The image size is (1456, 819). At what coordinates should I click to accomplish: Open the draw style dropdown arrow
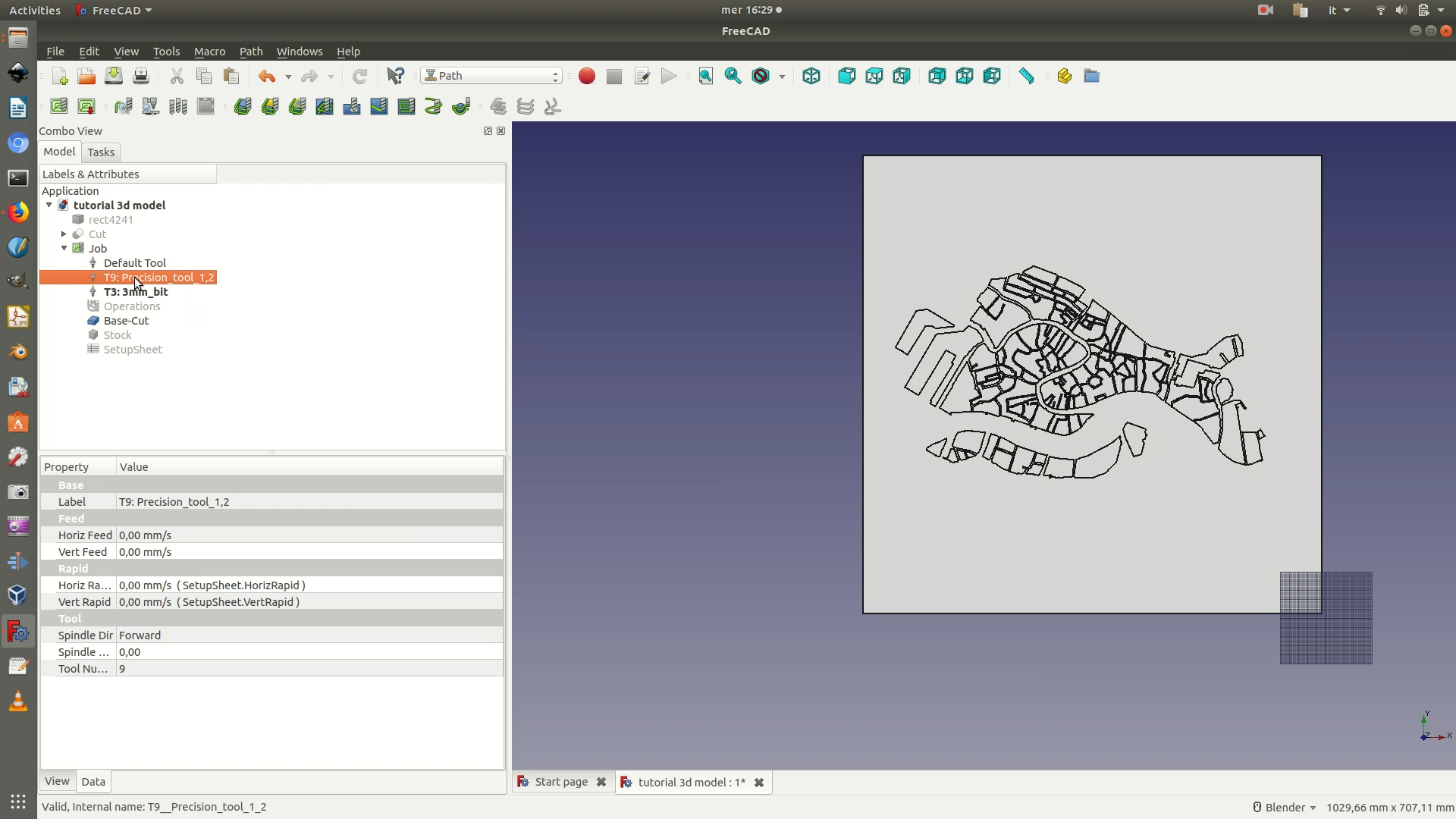pos(782,77)
